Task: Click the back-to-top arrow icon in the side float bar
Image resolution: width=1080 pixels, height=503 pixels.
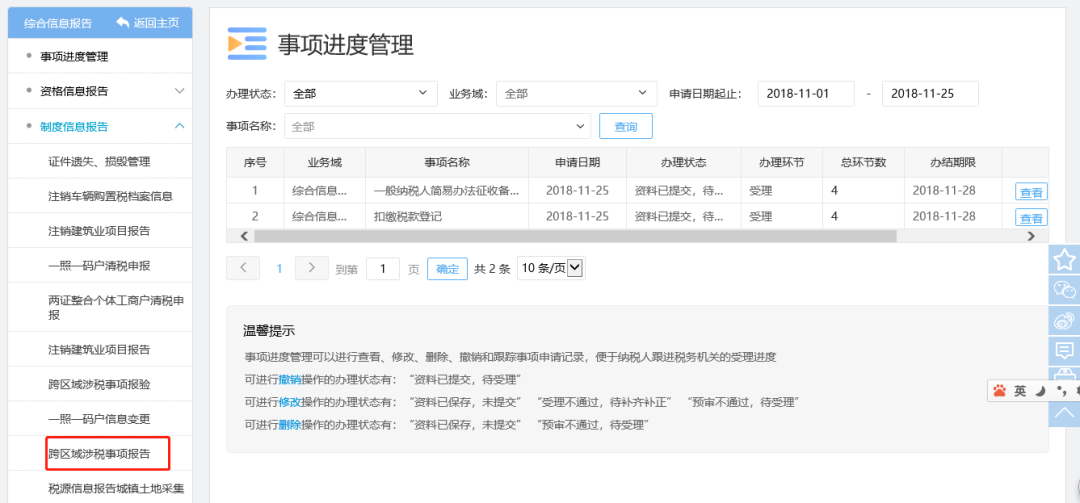Action: coord(1065,413)
